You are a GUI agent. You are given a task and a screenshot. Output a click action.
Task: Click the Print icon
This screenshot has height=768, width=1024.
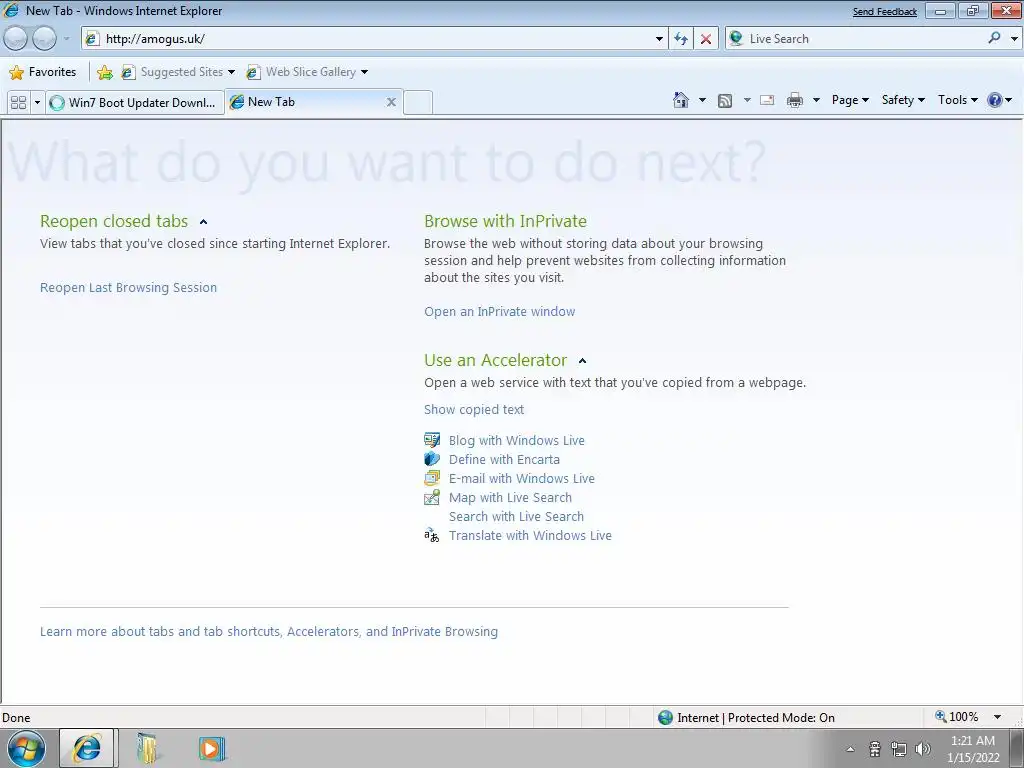click(795, 100)
